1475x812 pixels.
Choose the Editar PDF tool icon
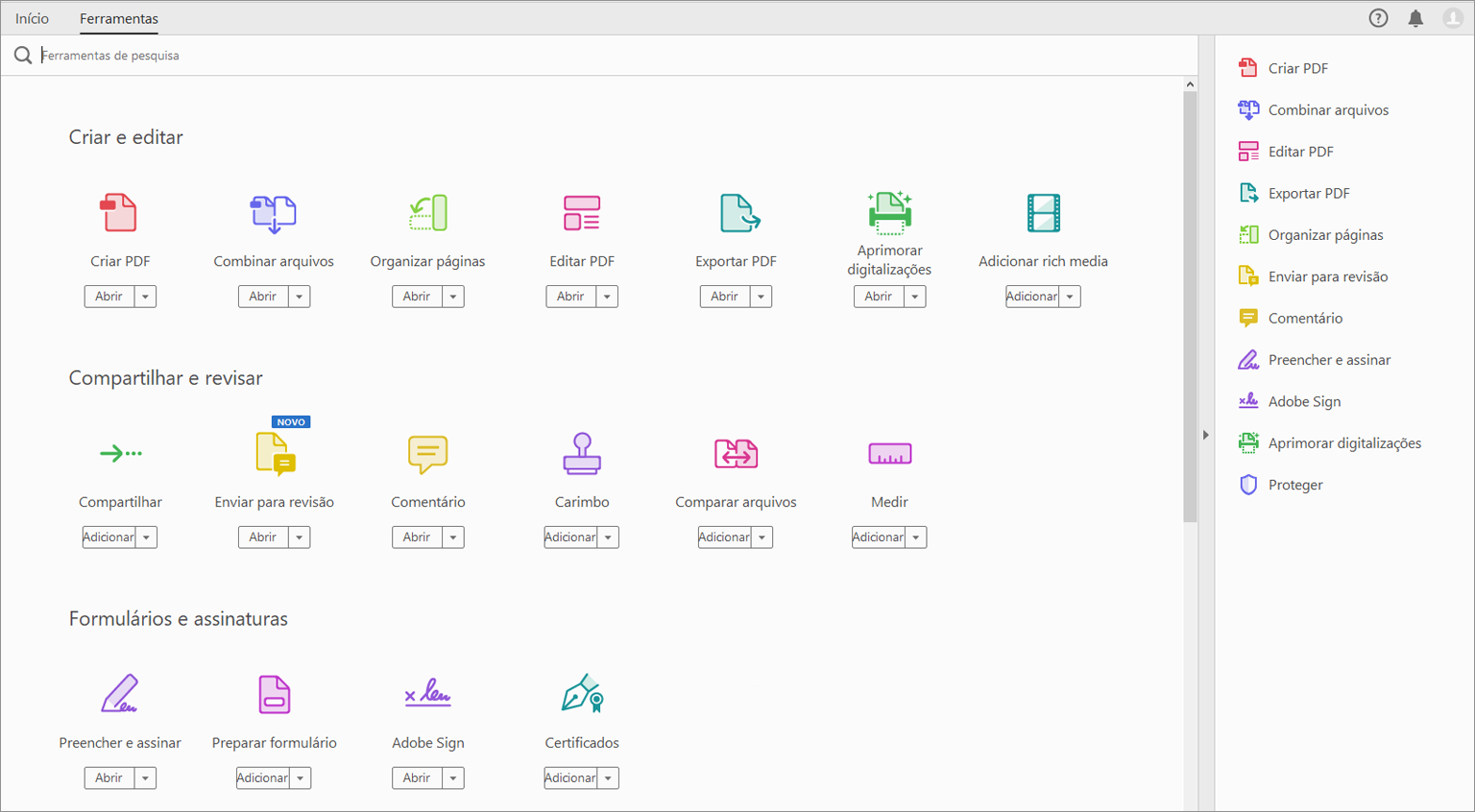click(582, 213)
